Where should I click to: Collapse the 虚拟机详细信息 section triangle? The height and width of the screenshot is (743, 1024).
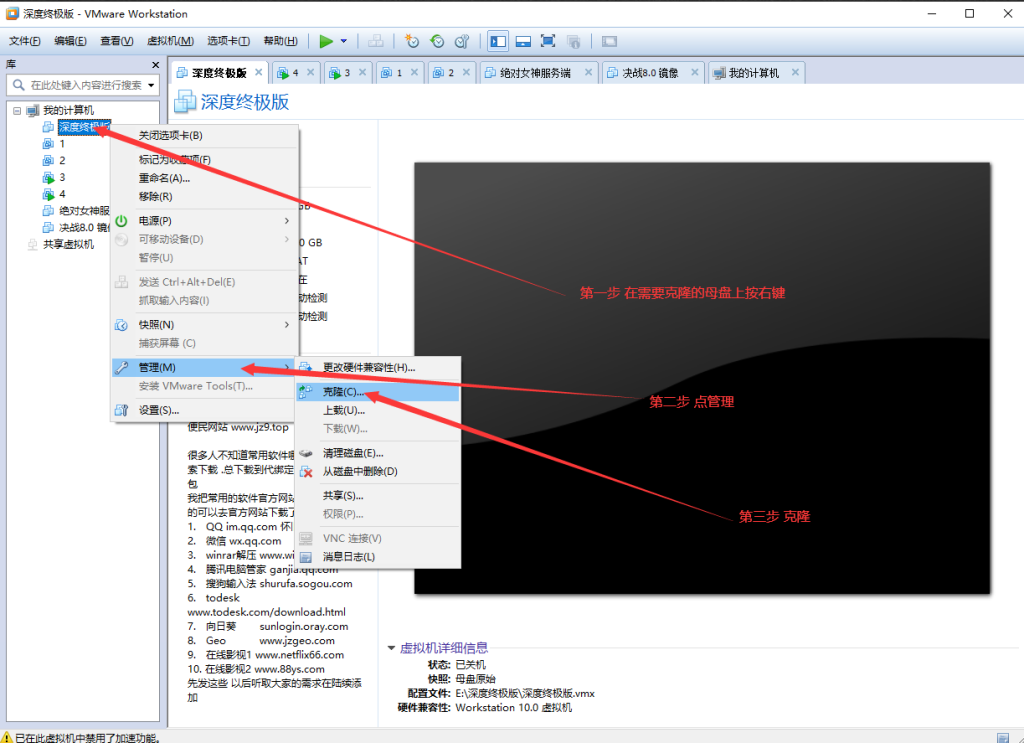pos(391,648)
